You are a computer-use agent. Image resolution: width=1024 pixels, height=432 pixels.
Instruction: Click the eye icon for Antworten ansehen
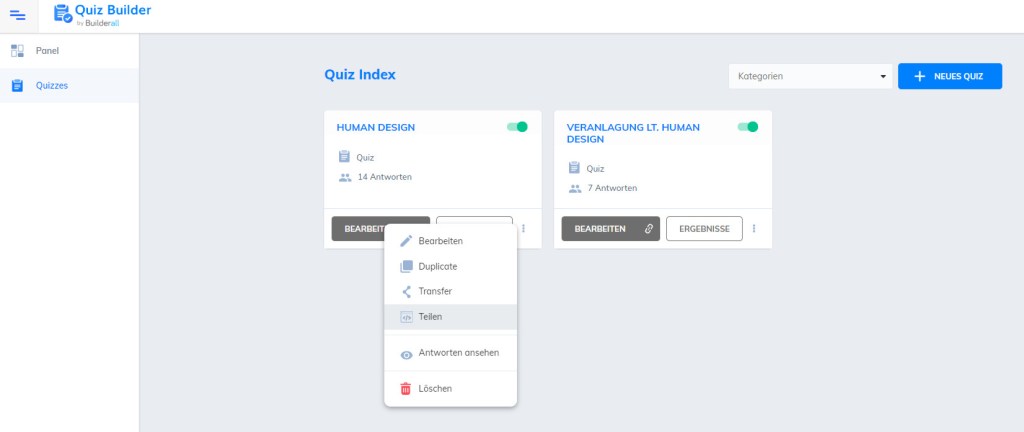tap(406, 354)
